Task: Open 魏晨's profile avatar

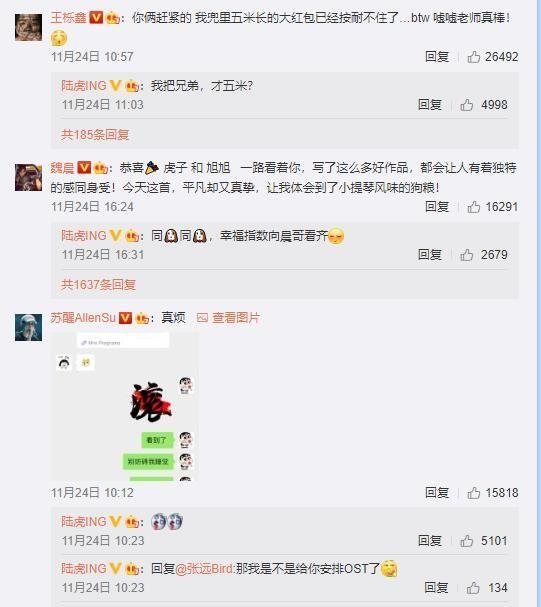Action: [28, 177]
